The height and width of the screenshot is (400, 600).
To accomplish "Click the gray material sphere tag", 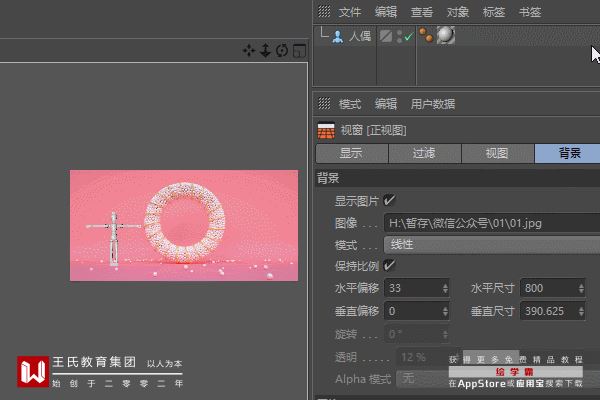I will pos(445,35).
